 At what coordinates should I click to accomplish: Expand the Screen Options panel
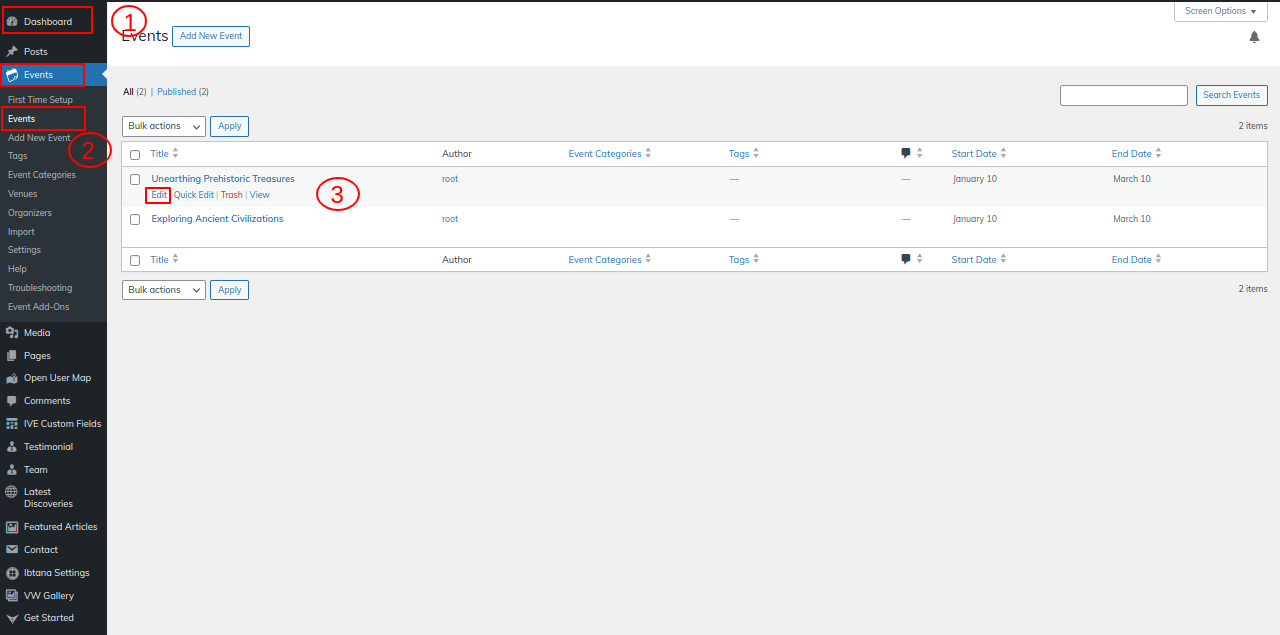[x=1220, y=11]
